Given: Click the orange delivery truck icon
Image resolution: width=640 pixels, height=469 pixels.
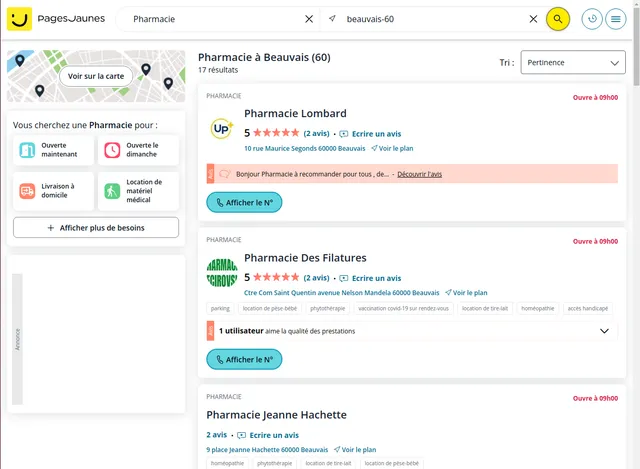Looking at the screenshot, I should tap(27, 191).
